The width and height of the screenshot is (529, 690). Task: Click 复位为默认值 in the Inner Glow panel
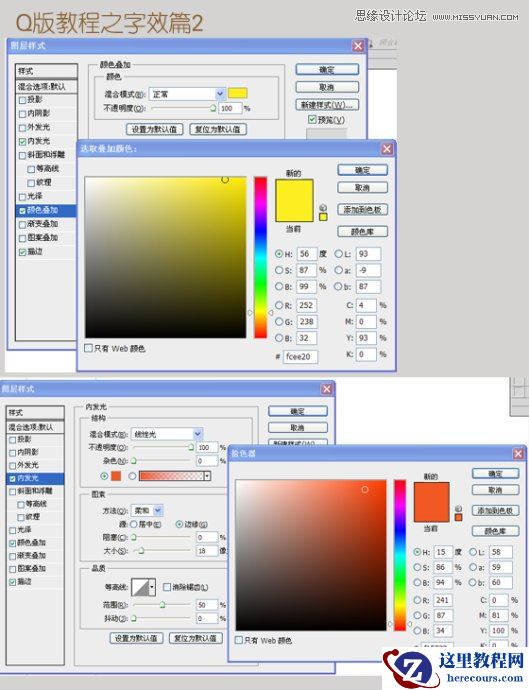(196, 638)
